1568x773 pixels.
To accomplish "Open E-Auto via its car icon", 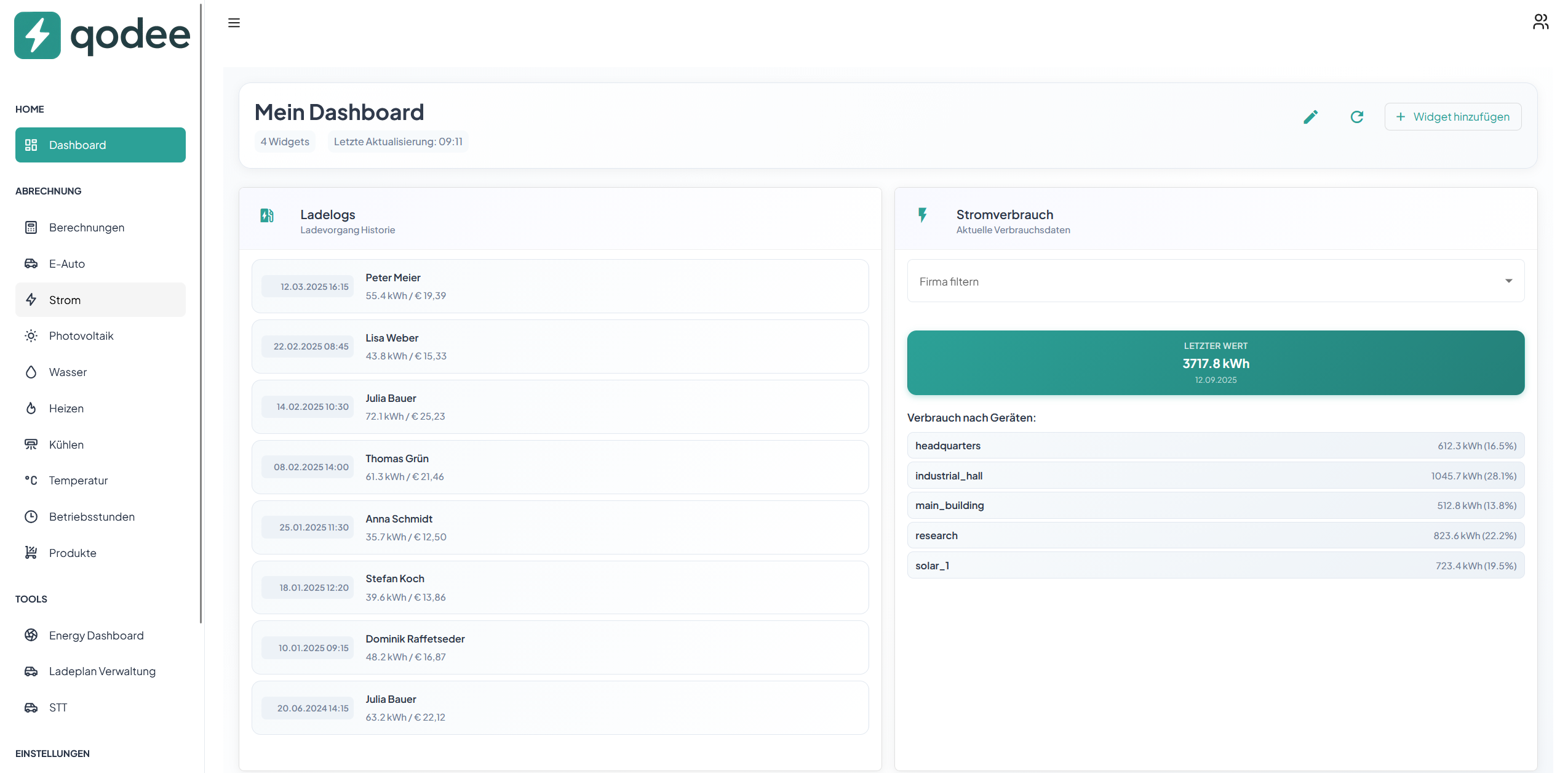I will 31,263.
